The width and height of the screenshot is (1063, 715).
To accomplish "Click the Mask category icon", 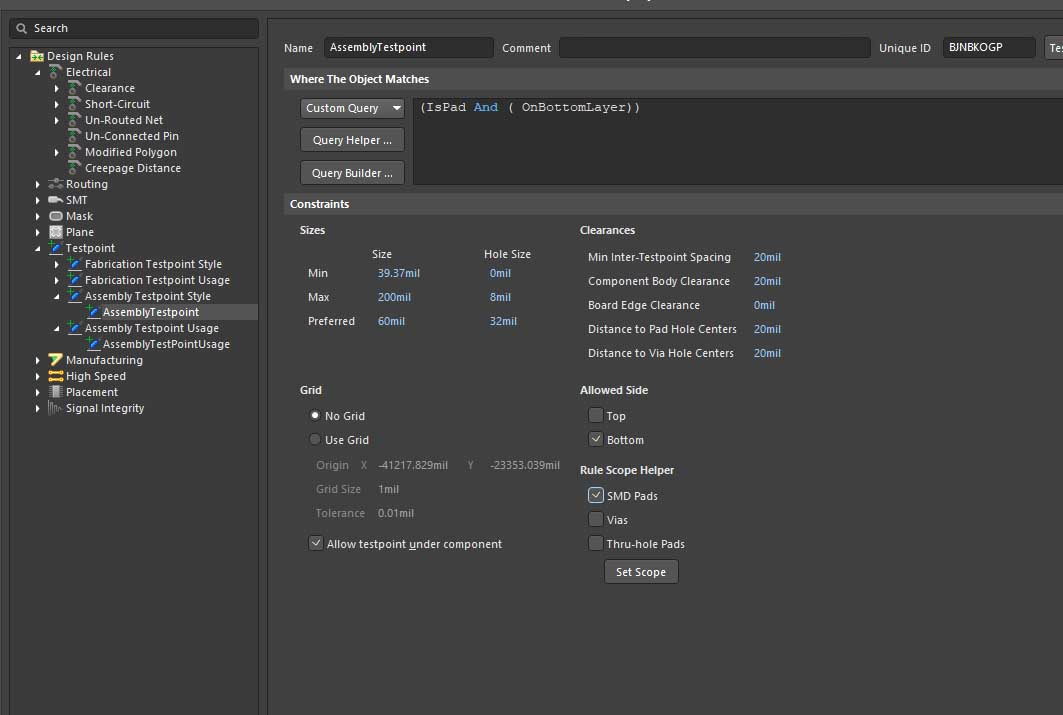I will [56, 216].
